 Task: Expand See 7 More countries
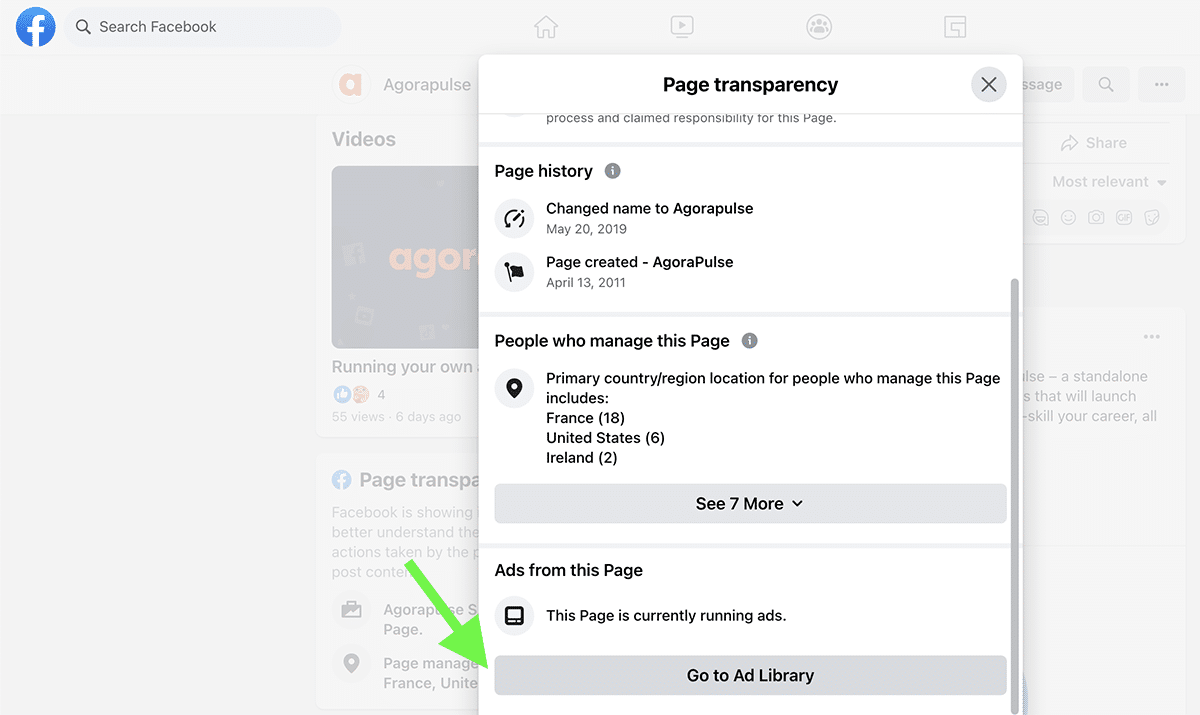point(750,504)
